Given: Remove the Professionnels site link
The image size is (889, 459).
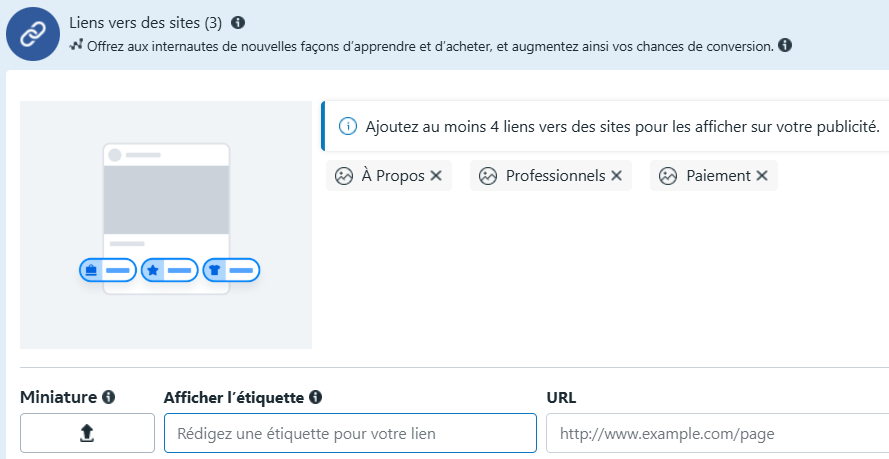Looking at the screenshot, I should click(x=616, y=176).
